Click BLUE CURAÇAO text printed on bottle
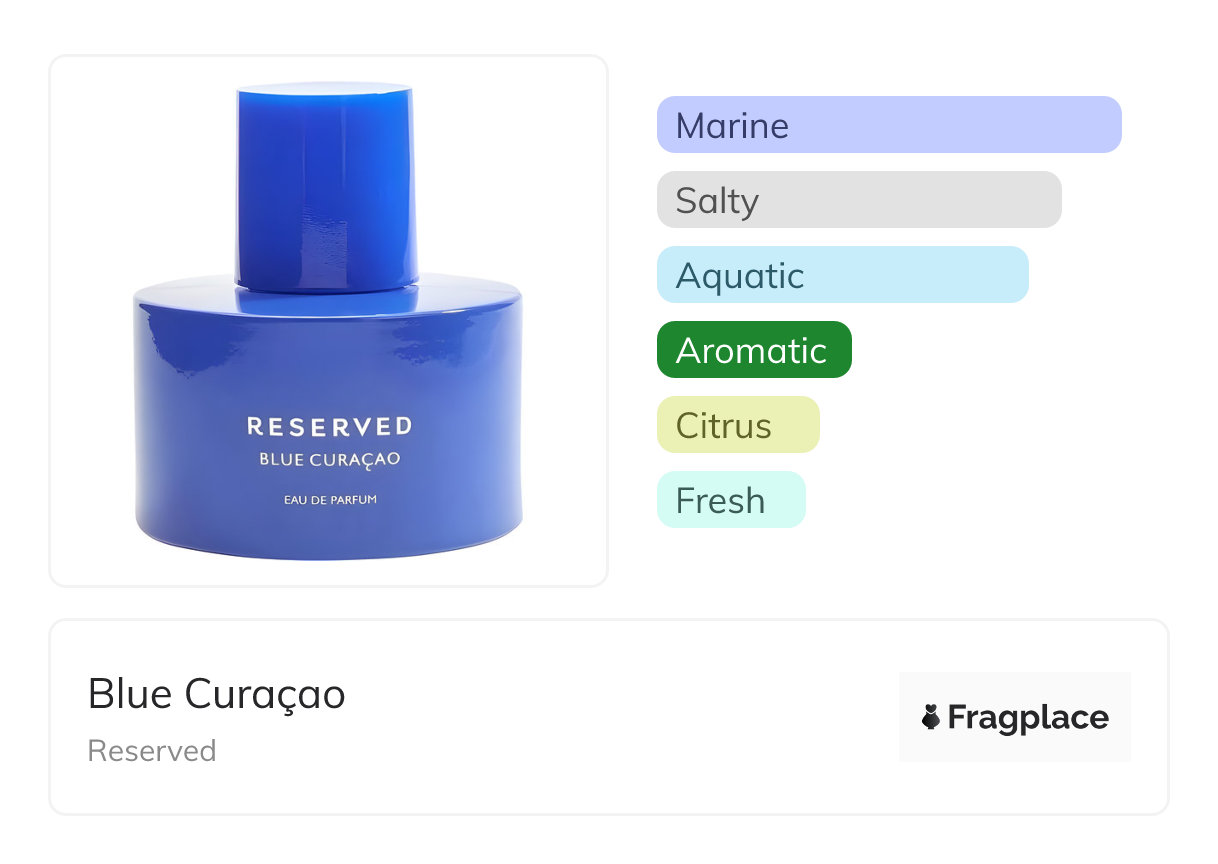This screenshot has height=864, width=1218. pyautogui.click(x=329, y=459)
